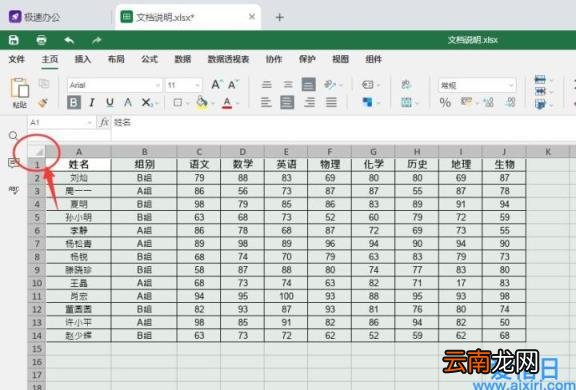Toggle the active center alignment button
The image size is (576, 390).
click(x=287, y=102)
